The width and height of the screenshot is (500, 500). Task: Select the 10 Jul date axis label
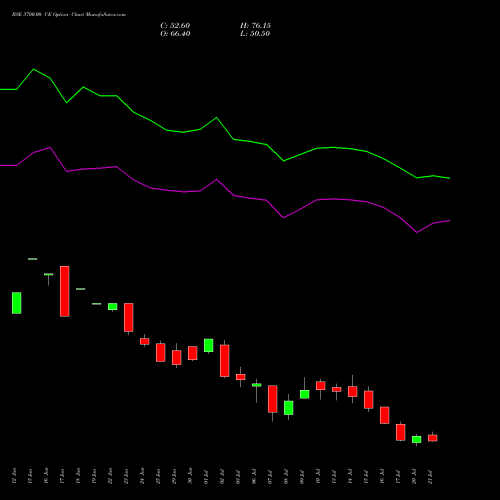318,477
